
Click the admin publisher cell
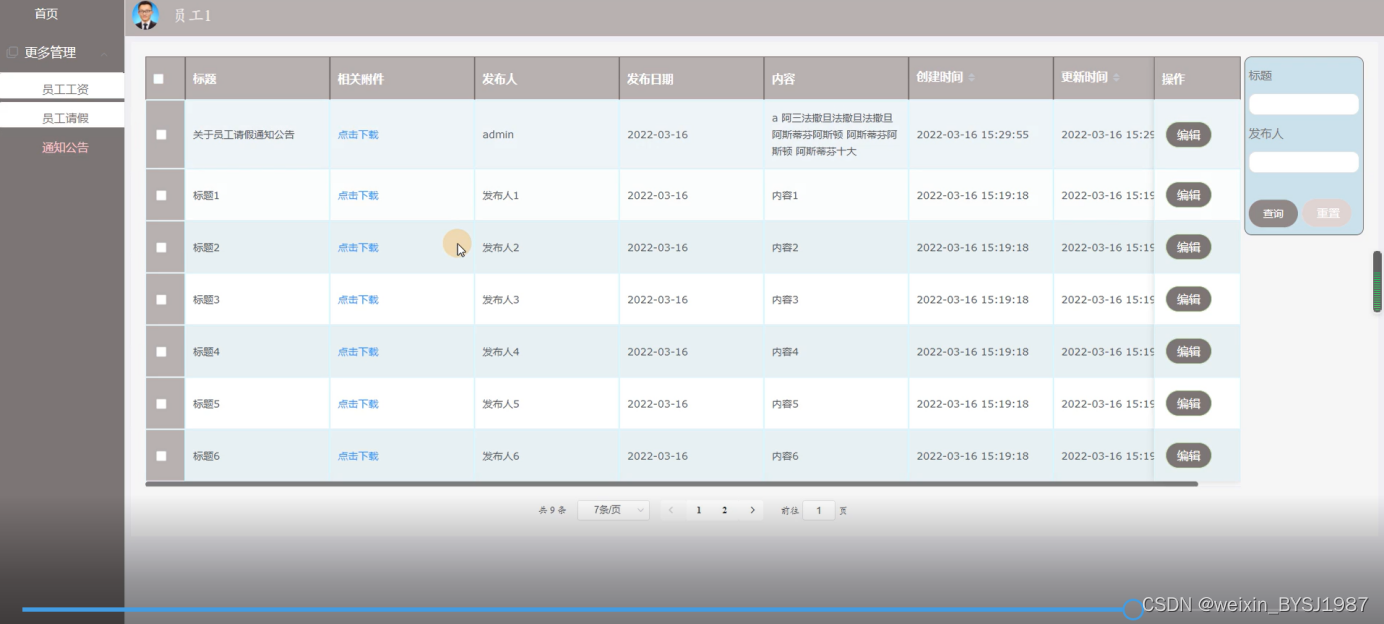(546, 135)
